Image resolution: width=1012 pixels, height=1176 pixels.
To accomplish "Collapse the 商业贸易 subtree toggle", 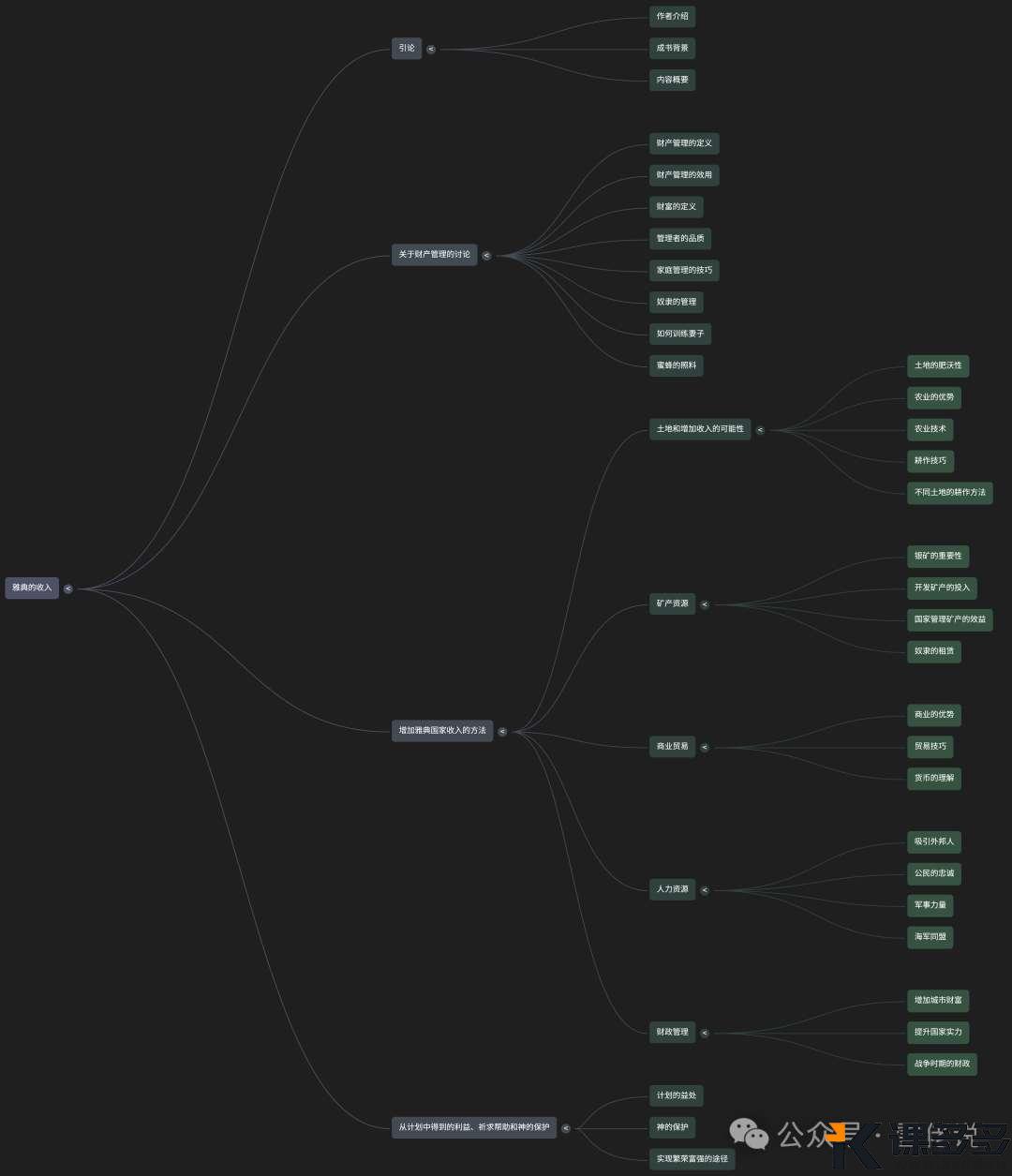I will (705, 747).
